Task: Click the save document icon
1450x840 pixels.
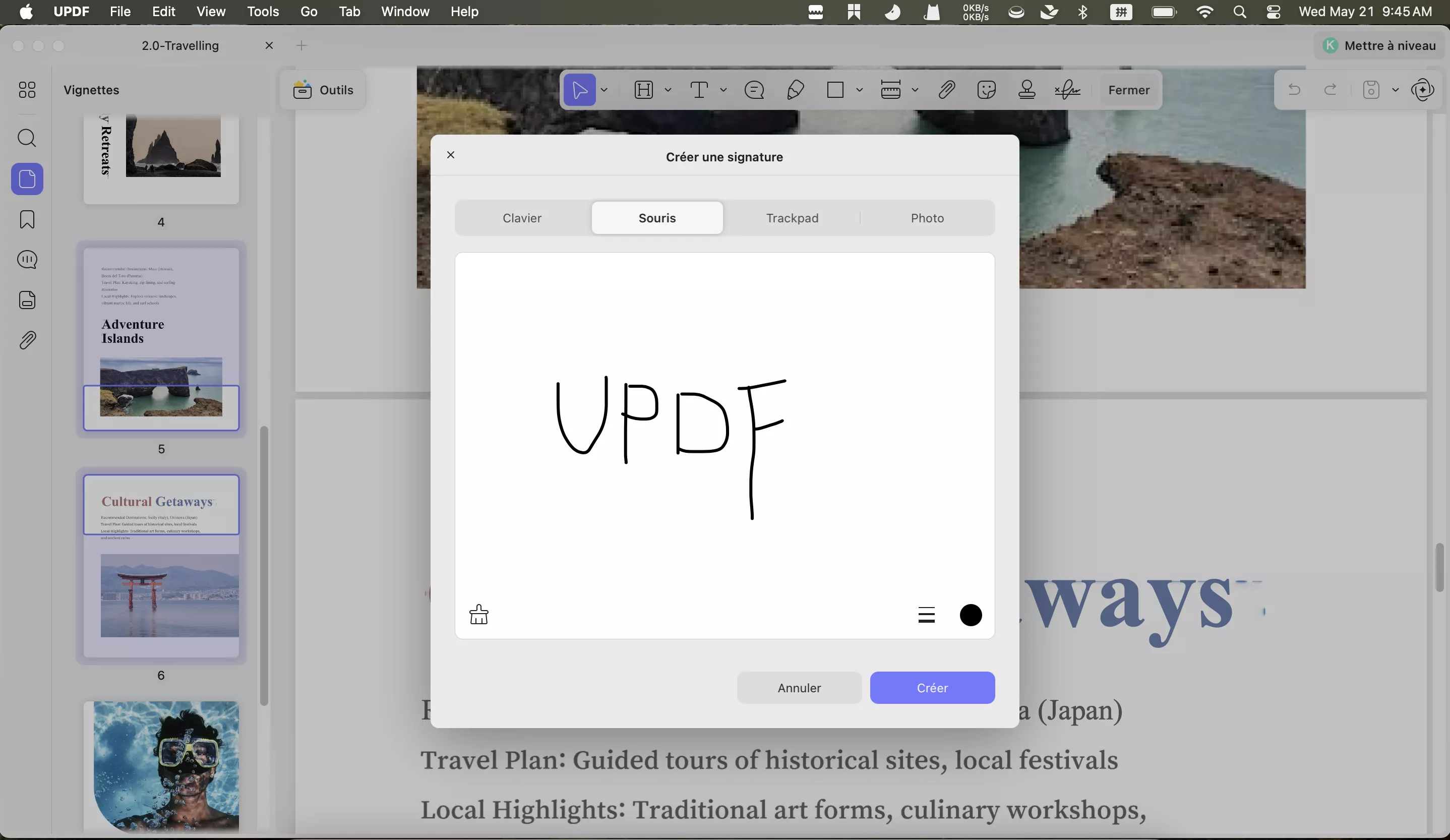Action: point(1371,90)
